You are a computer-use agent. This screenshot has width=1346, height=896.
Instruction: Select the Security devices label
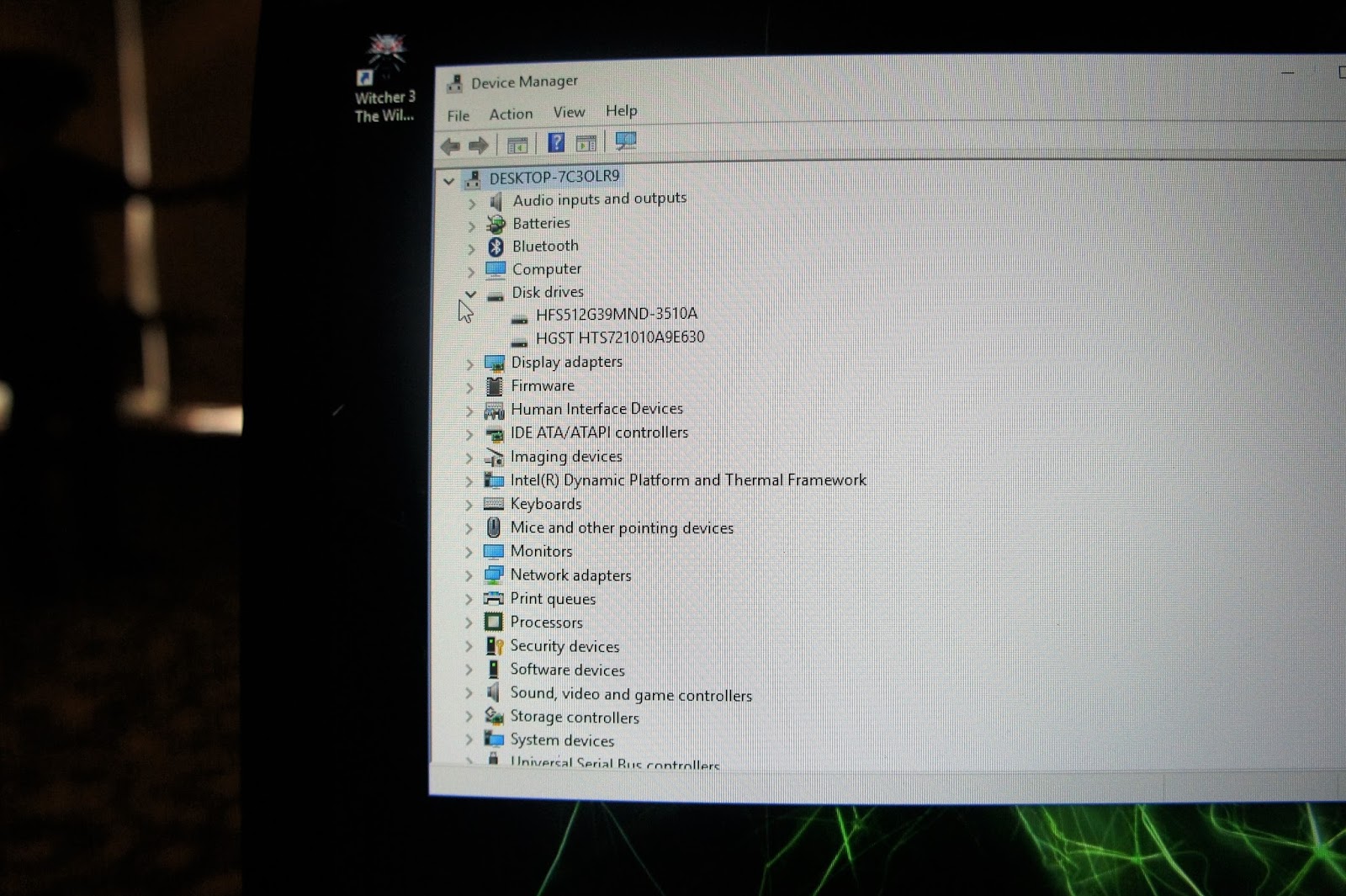pos(564,646)
